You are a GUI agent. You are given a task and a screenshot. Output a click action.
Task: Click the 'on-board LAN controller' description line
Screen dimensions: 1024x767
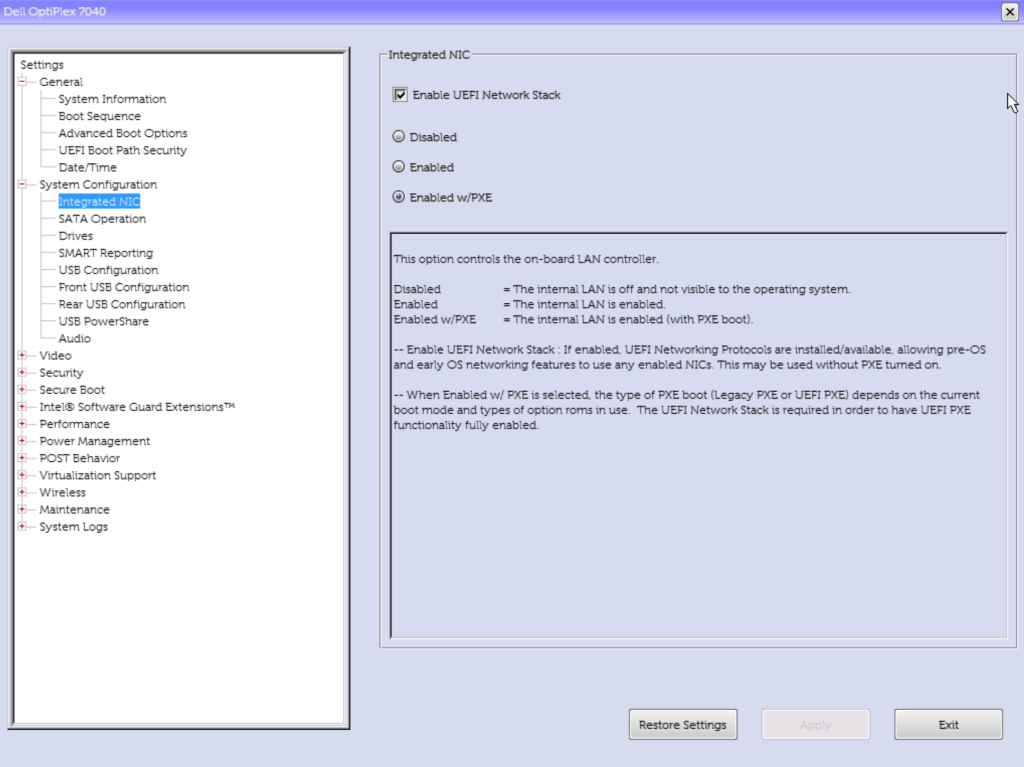coord(526,259)
